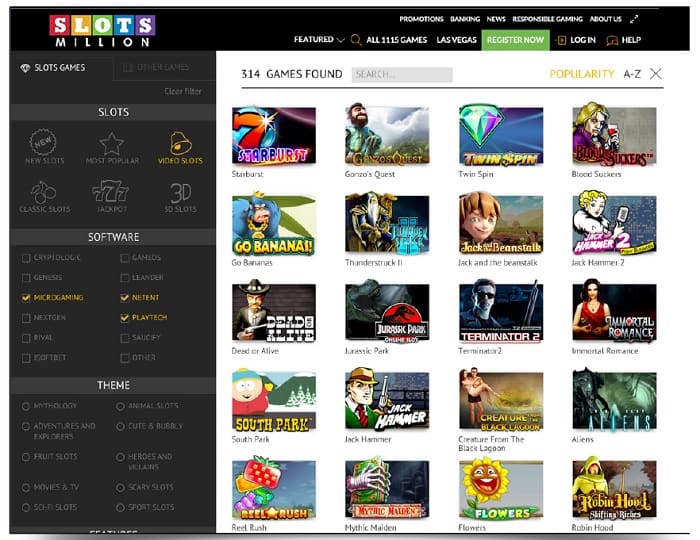Image resolution: width=700 pixels, height=540 pixels.
Task: Expand the Featured dropdown menu
Action: point(319,40)
